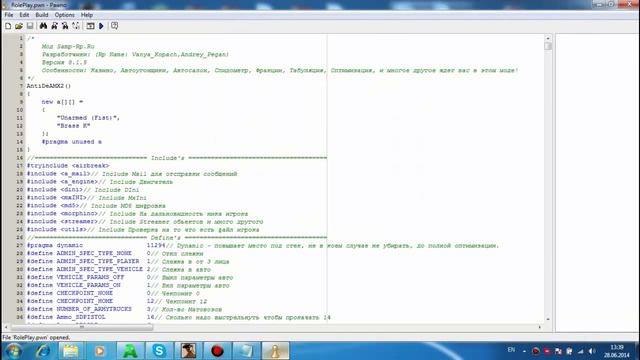Click the line #pragma unused a

coord(71,142)
